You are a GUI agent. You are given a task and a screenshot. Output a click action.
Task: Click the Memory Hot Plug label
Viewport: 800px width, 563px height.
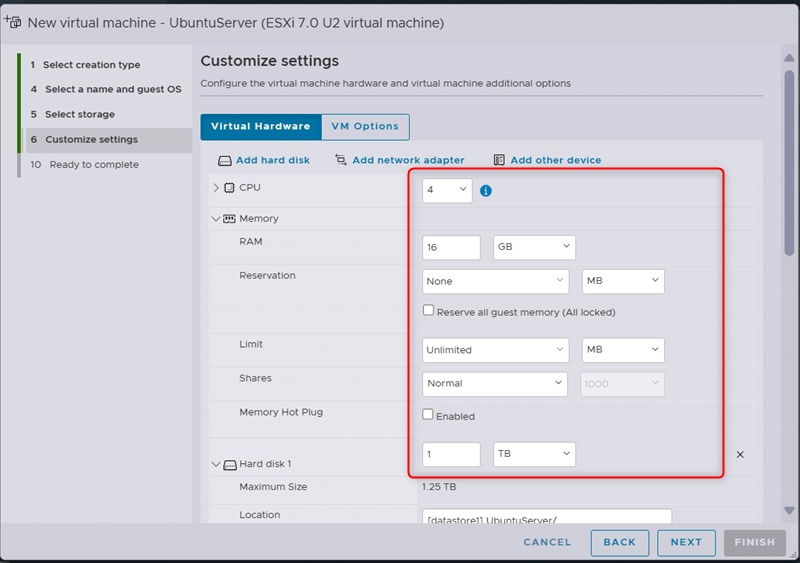[281, 412]
